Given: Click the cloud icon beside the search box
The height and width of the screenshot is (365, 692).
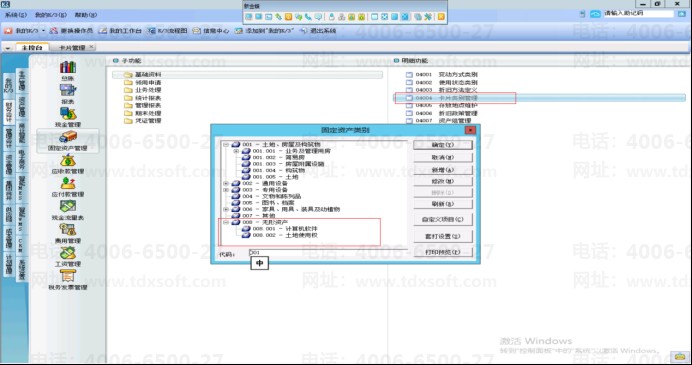Looking at the screenshot, I should pos(595,14).
